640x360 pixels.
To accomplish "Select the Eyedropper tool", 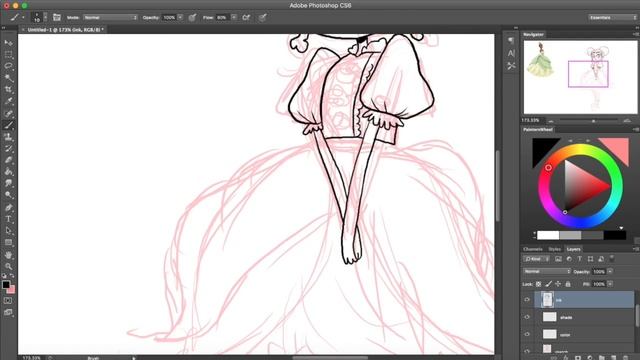I will pos(8,101).
